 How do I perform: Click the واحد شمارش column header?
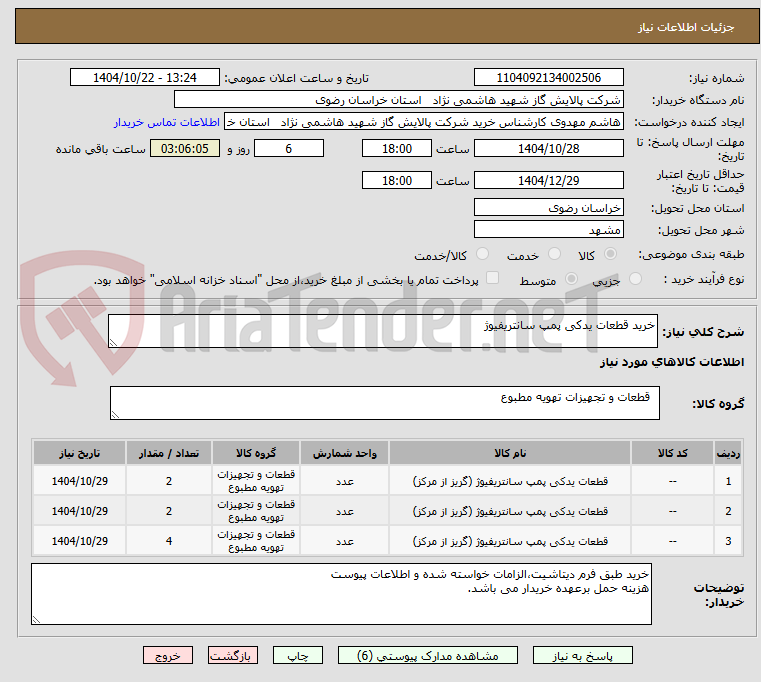[x=344, y=453]
